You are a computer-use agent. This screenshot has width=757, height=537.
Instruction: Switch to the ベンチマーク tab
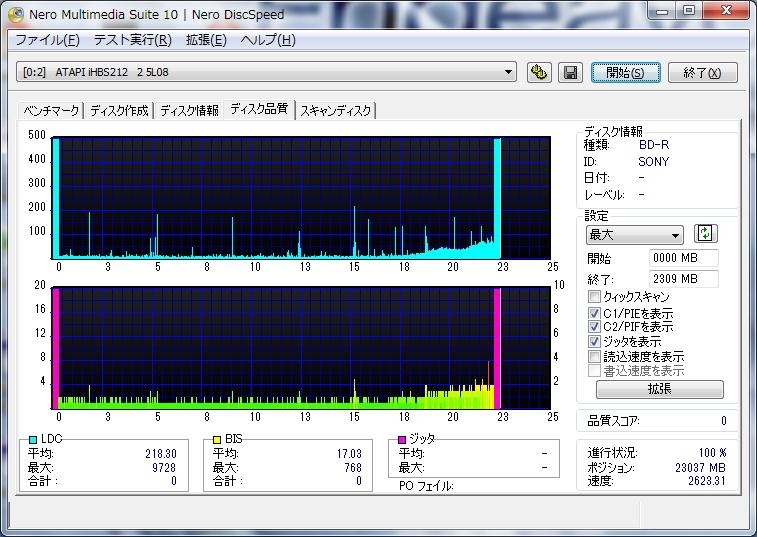[x=51, y=111]
